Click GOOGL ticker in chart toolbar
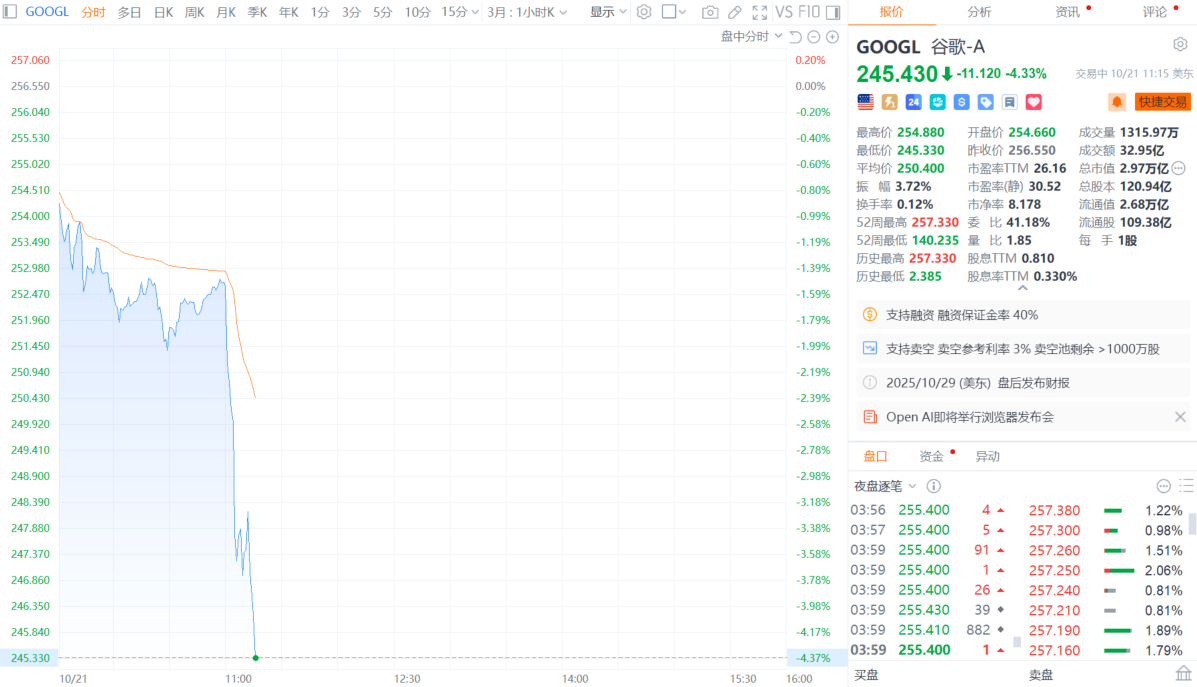 (x=47, y=12)
